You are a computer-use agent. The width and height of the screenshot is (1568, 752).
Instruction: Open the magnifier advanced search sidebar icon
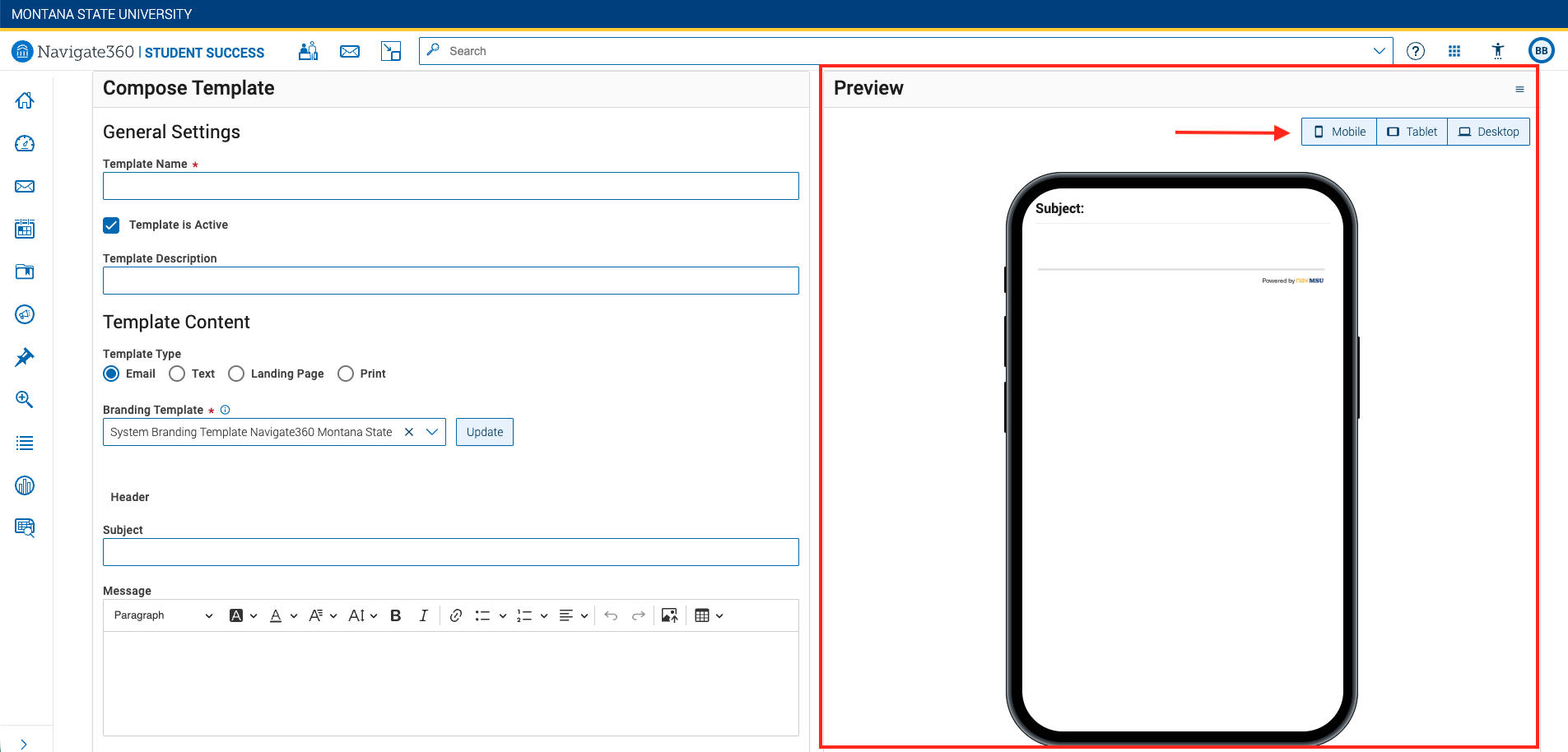[x=25, y=400]
